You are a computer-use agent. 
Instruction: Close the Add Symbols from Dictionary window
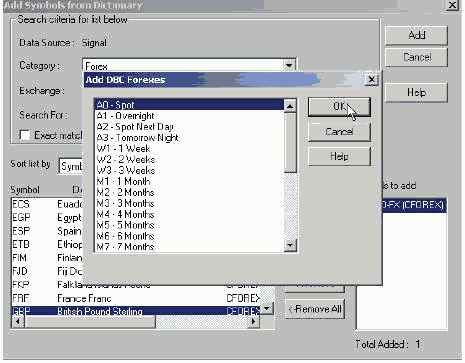click(452, 5)
